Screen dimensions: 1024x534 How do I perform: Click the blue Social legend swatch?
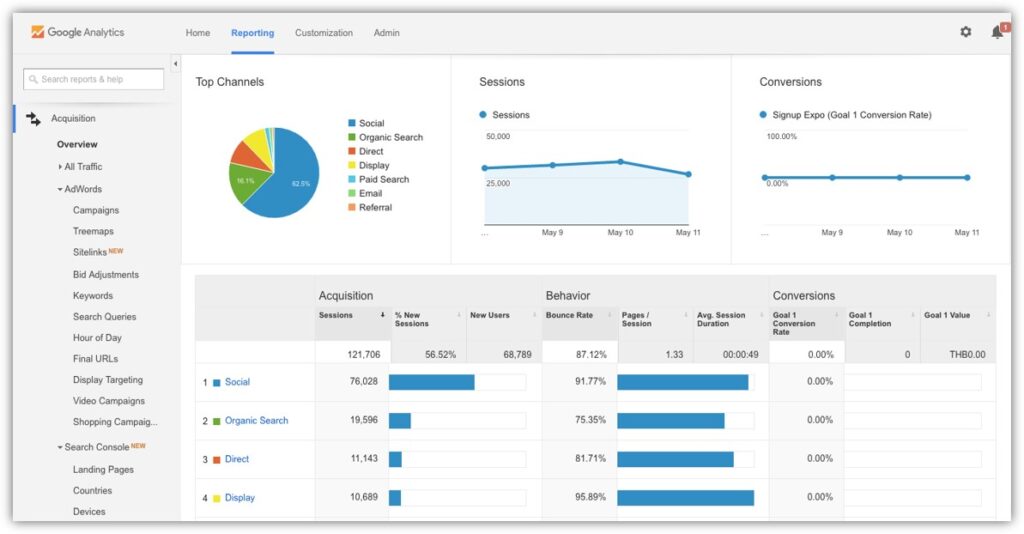352,123
